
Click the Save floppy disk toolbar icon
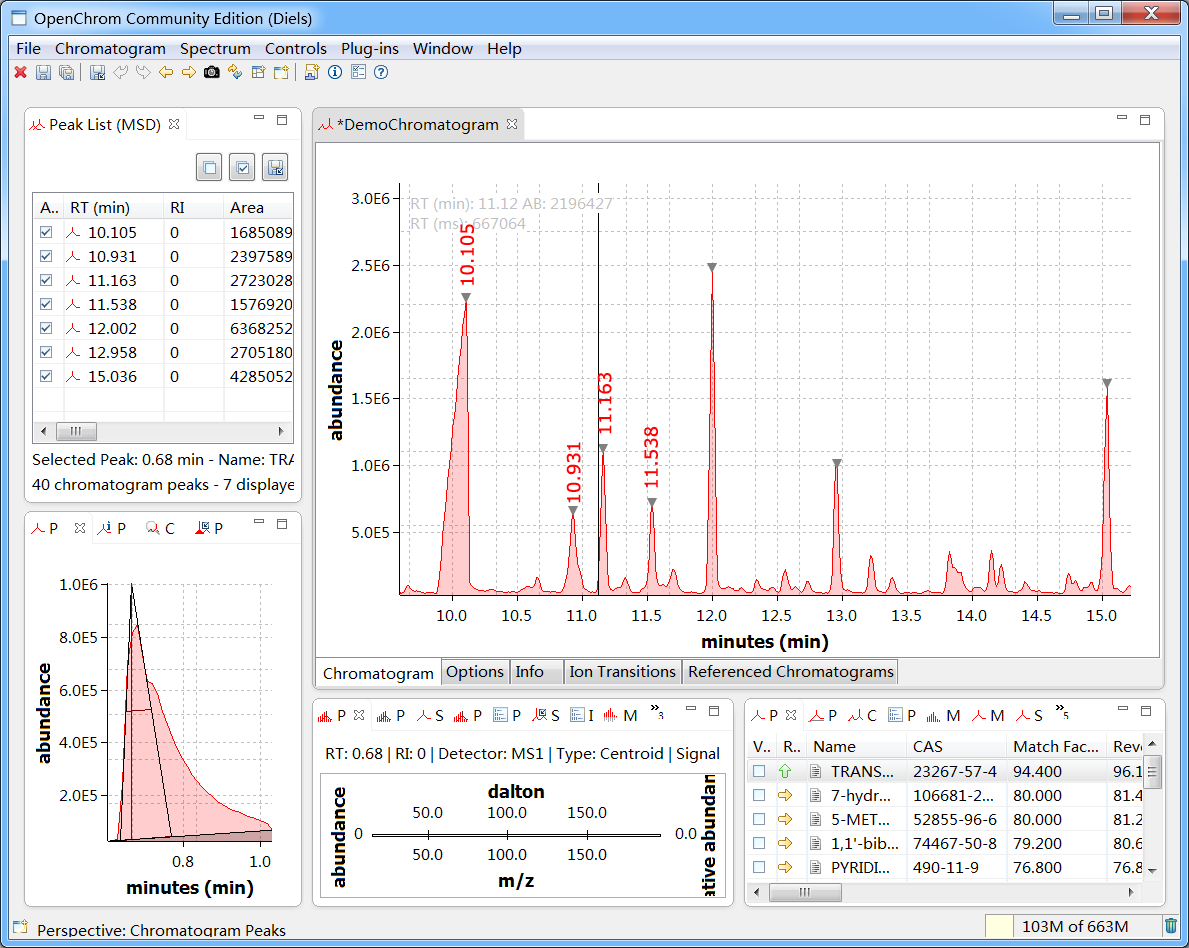click(x=43, y=72)
